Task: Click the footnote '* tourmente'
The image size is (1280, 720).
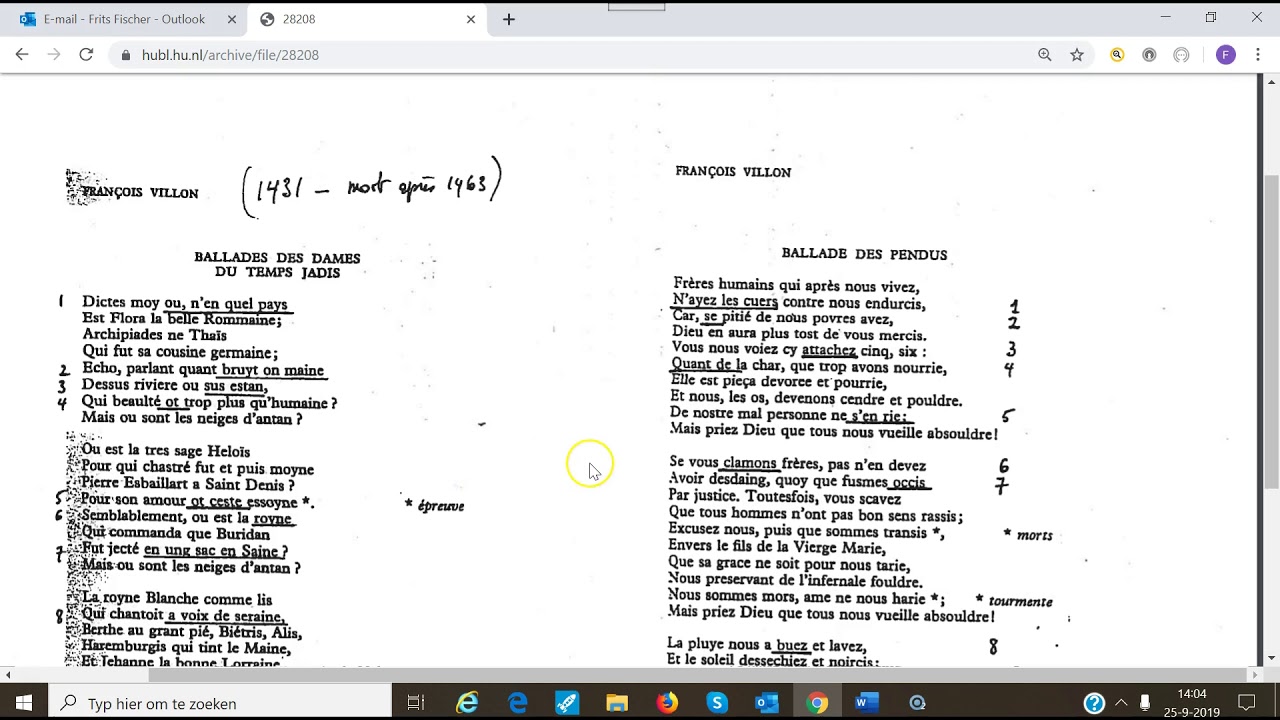Action: [1014, 601]
